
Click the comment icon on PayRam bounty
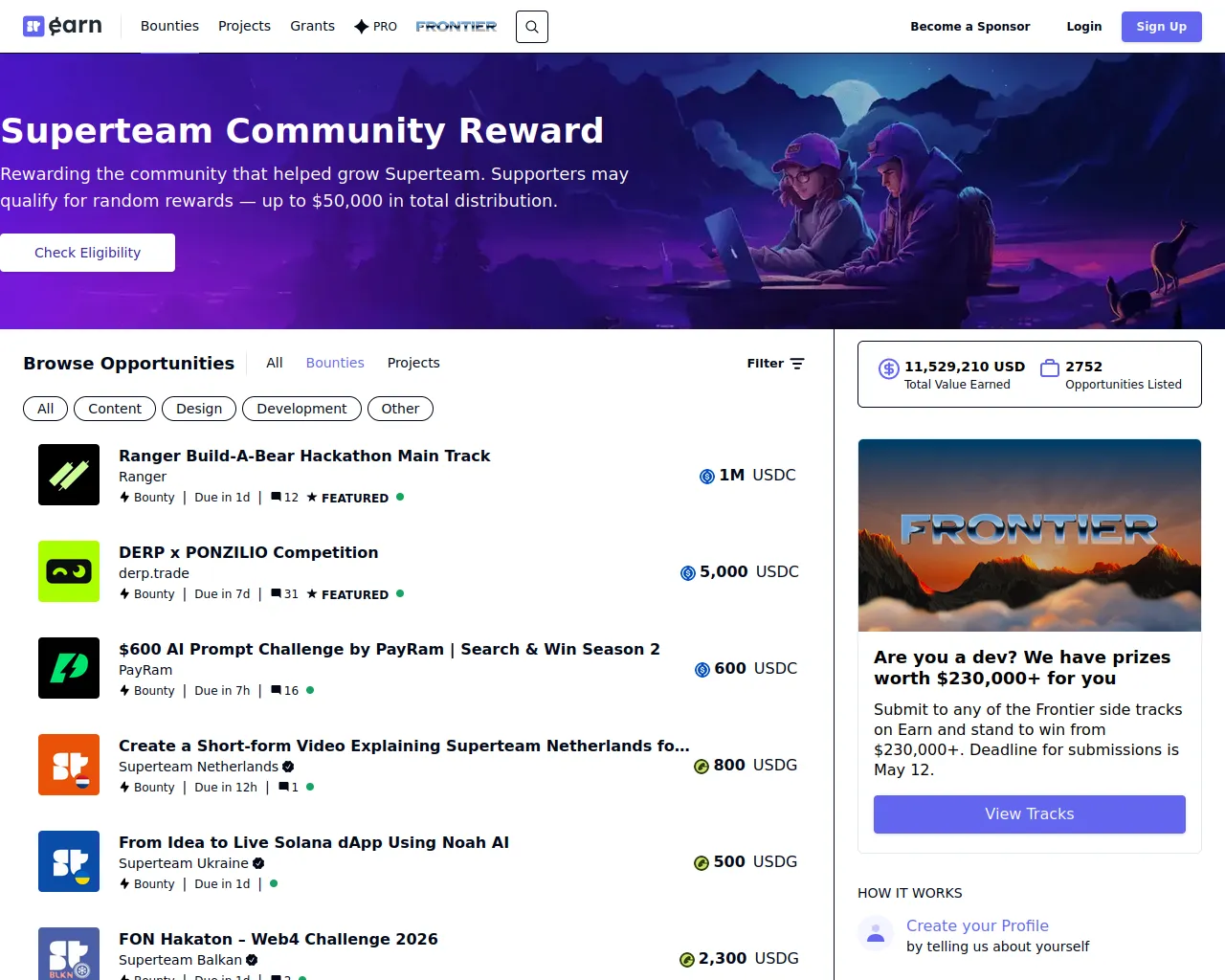(276, 690)
